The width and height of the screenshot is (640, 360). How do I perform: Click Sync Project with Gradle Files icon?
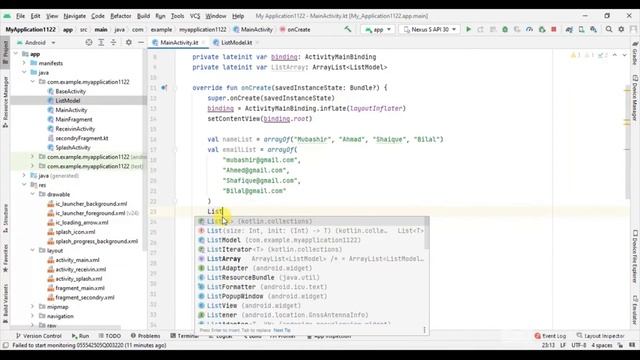coord(569,29)
